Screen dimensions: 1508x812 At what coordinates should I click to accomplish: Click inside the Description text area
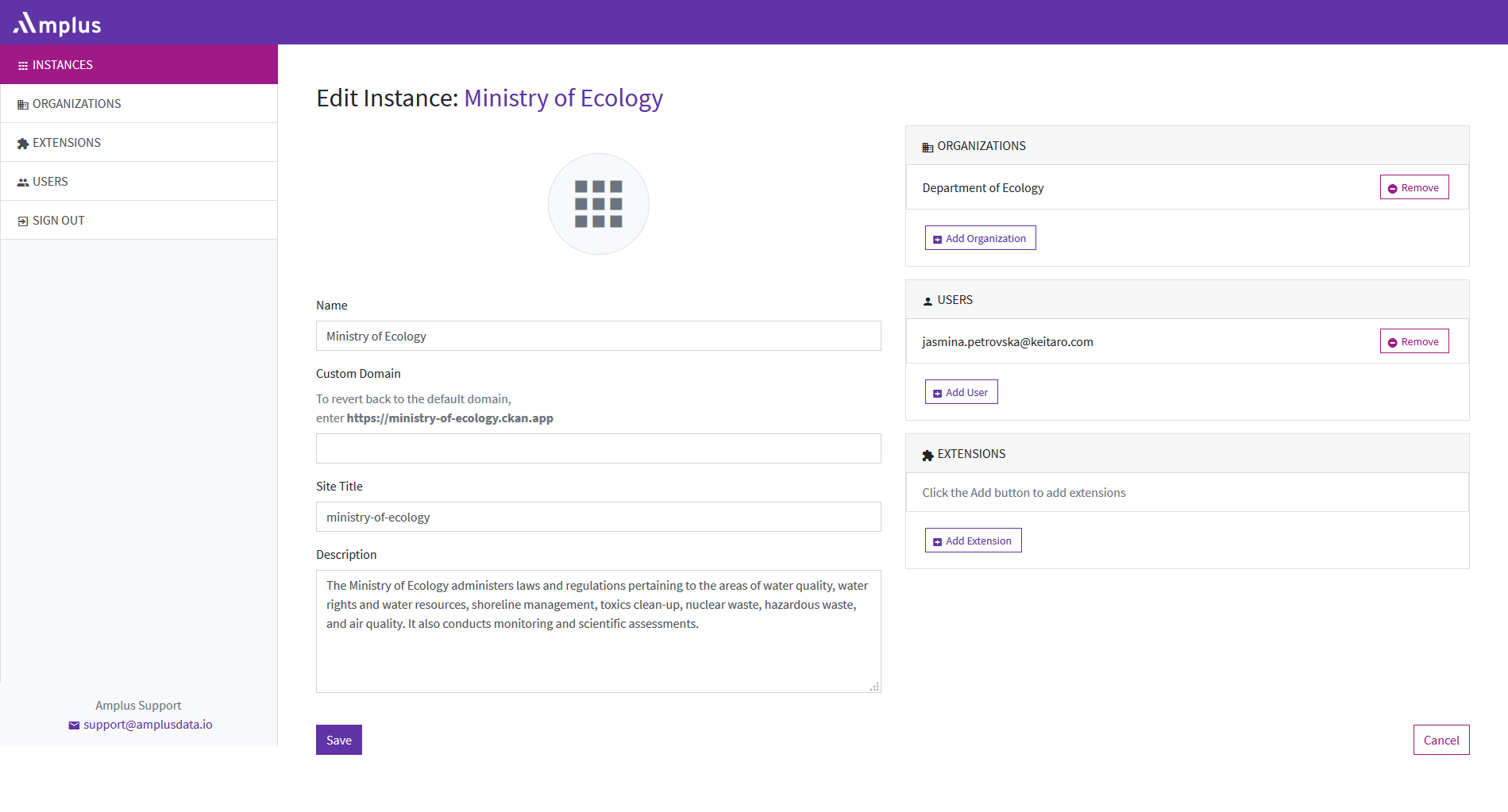point(599,631)
